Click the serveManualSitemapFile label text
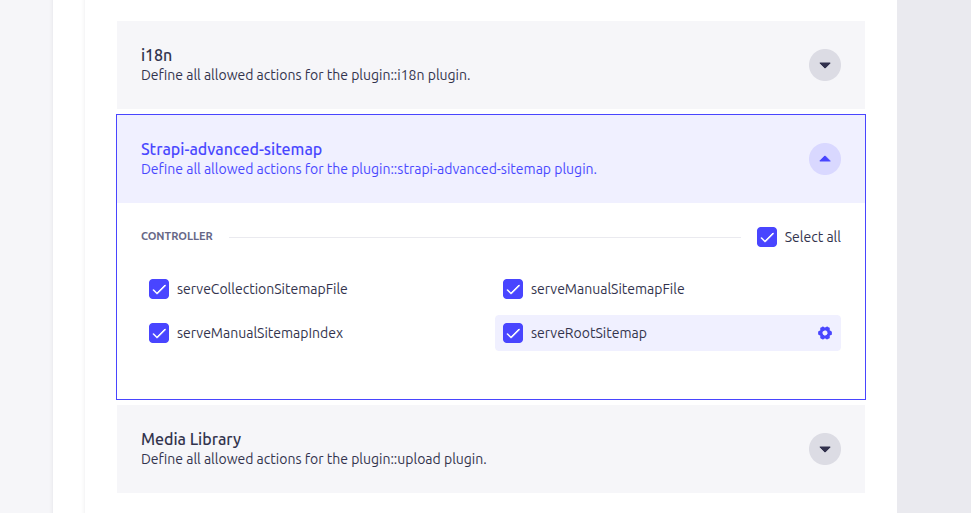 (x=607, y=289)
